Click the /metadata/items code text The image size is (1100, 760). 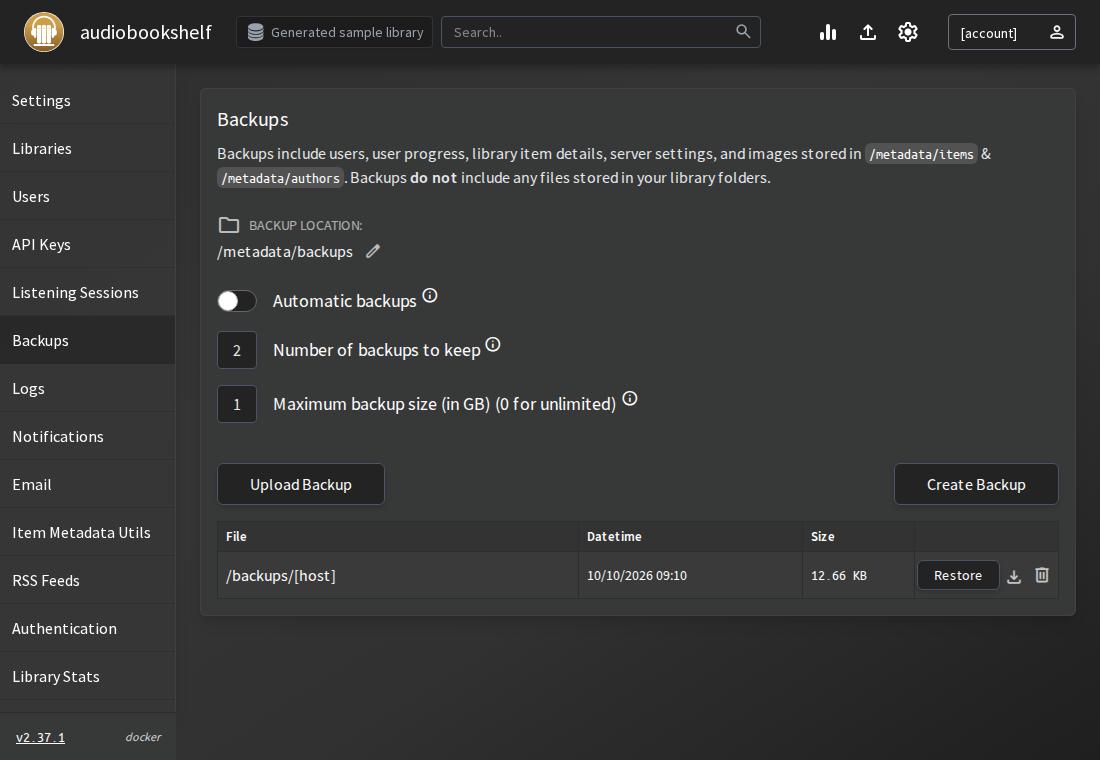[921, 154]
